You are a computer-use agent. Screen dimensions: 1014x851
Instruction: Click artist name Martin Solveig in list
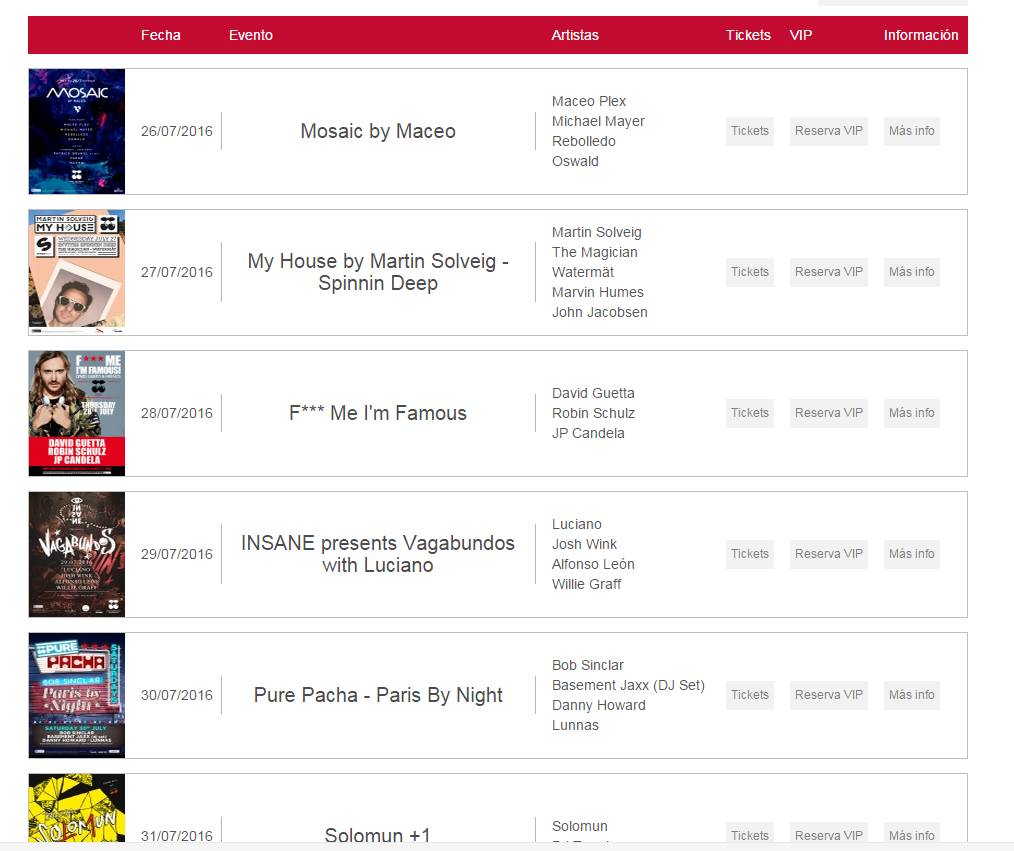pos(596,232)
